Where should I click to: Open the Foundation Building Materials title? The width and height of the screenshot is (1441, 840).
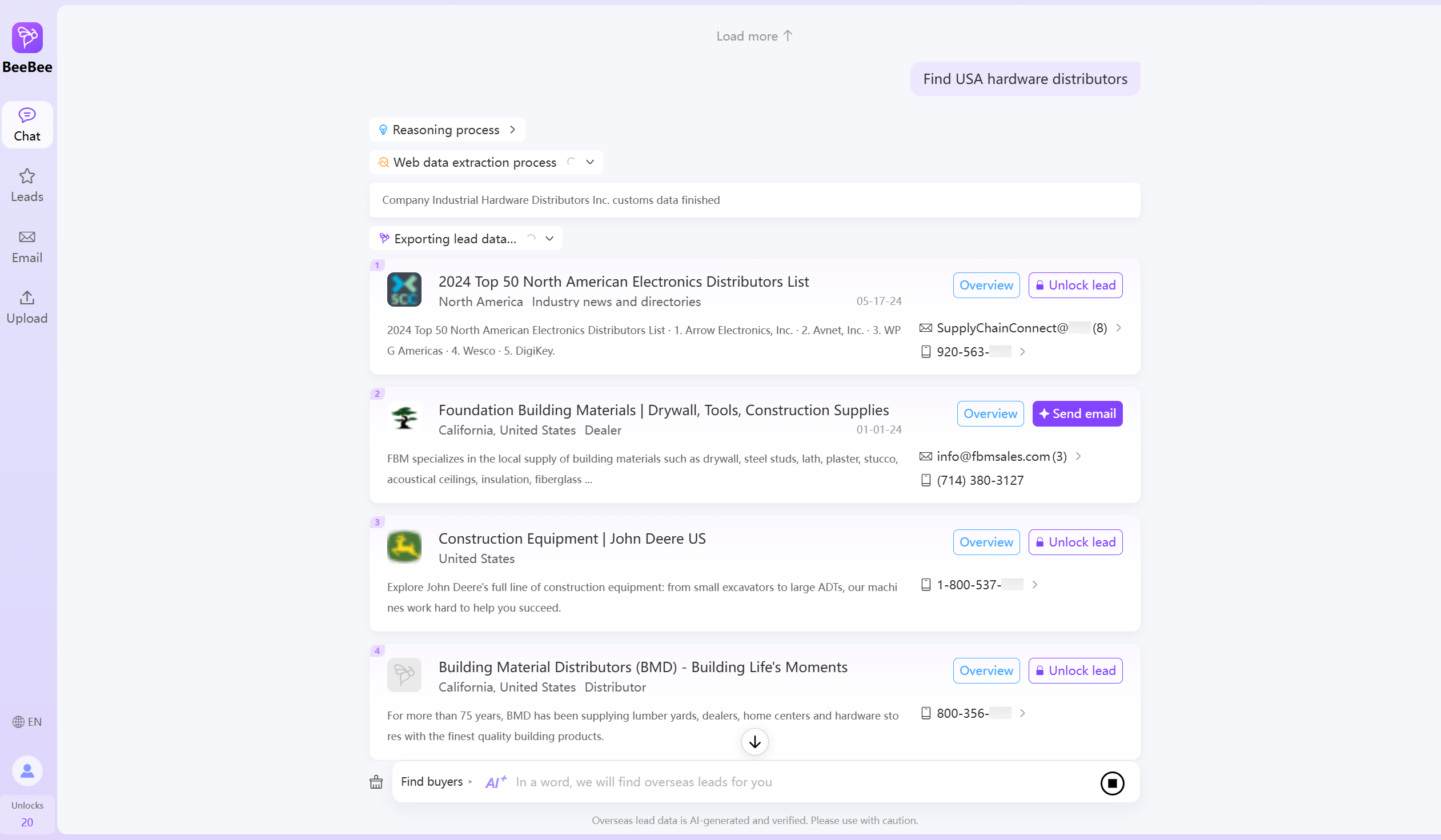click(663, 410)
